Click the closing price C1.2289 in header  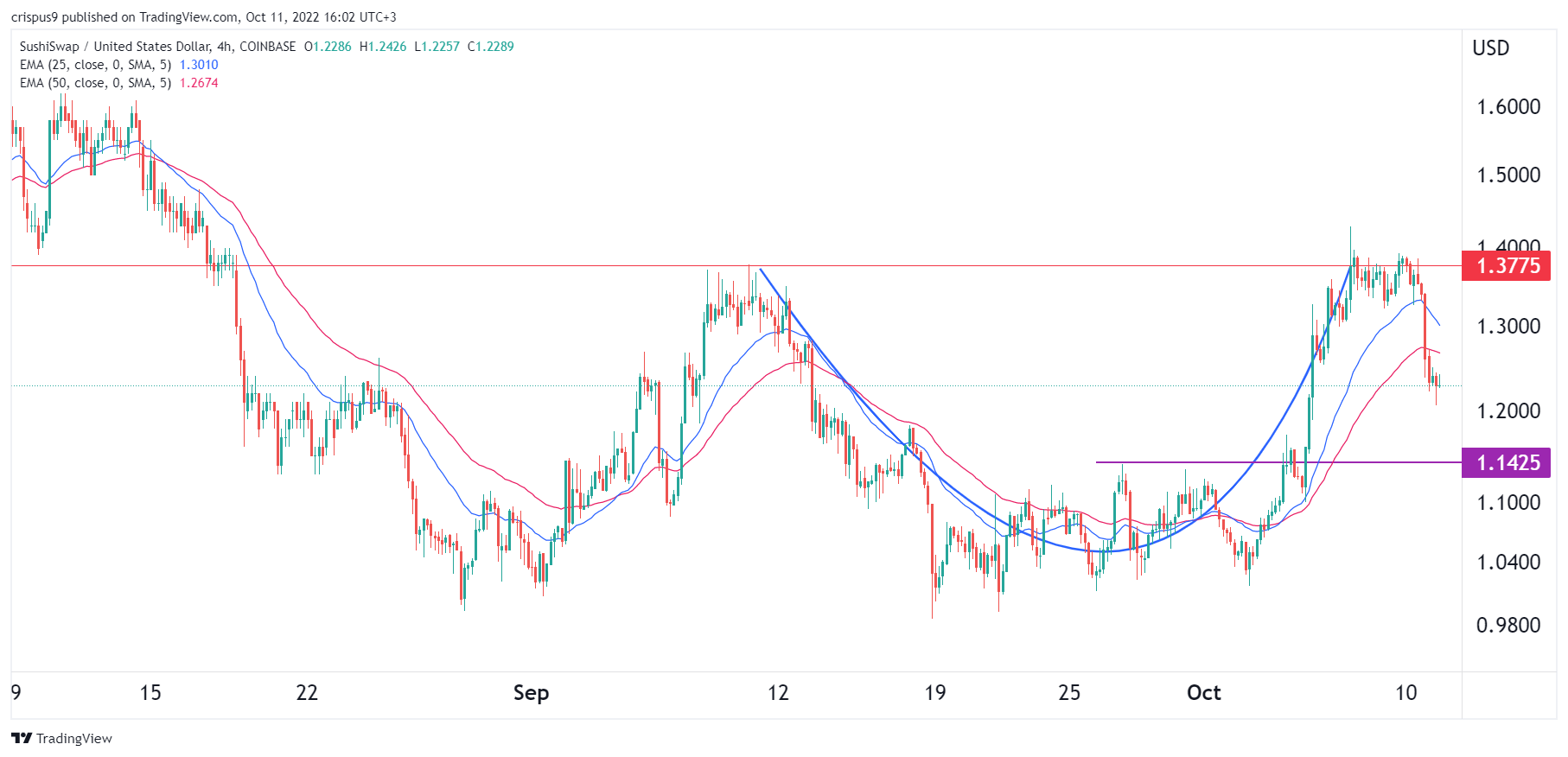tap(491, 47)
